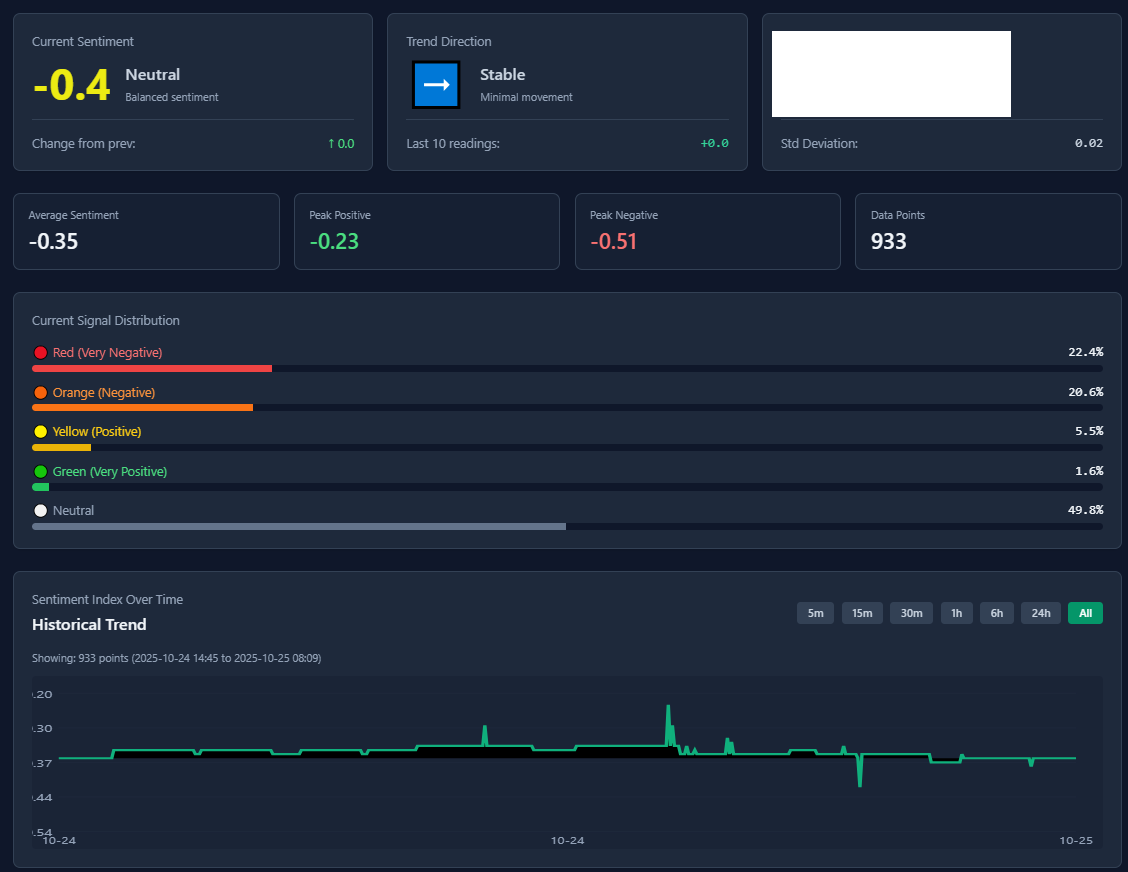Select the 15m time range
Screen dimensions: 1128x872
click(862, 613)
